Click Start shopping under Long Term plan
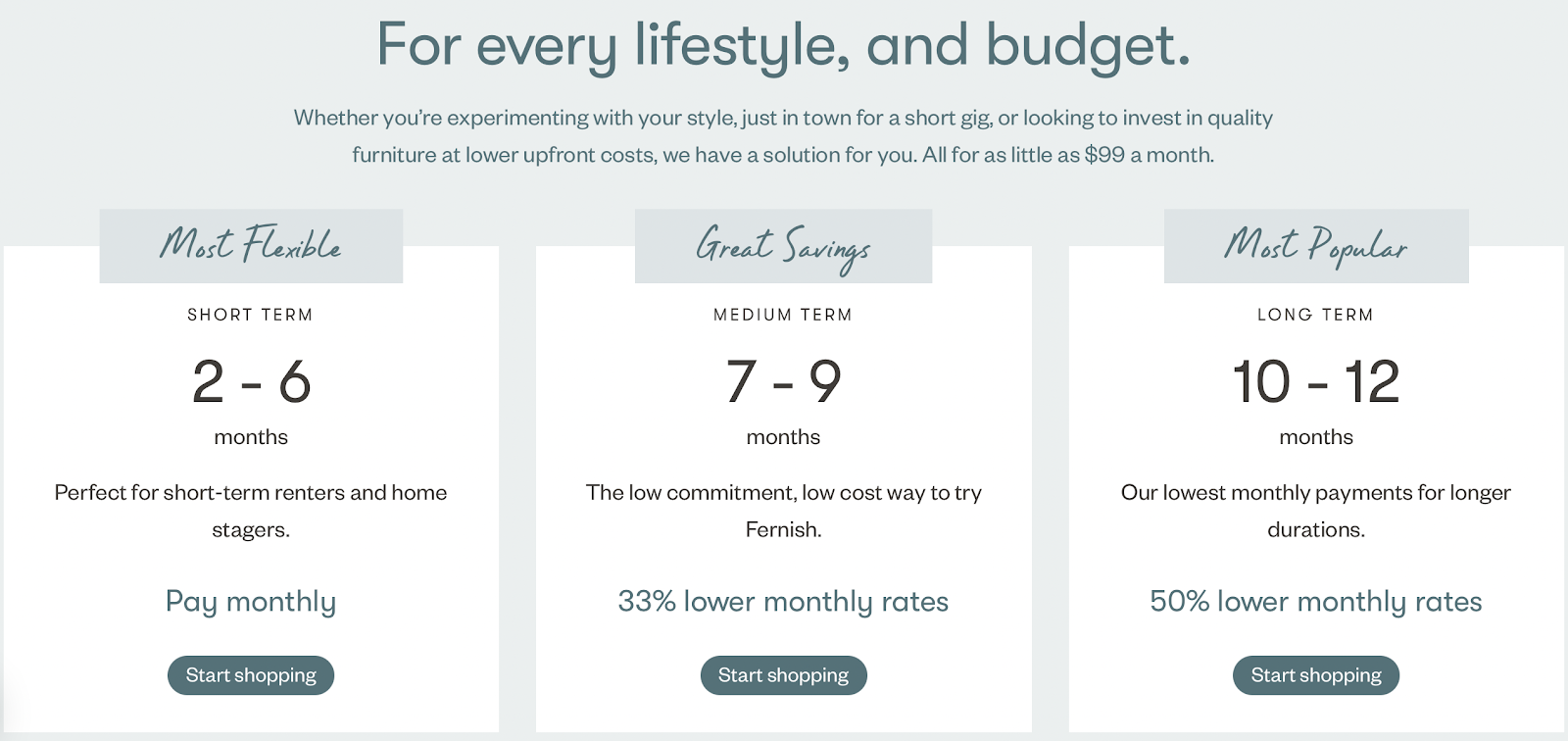Viewport: 1568px width, 741px height. [x=1316, y=675]
